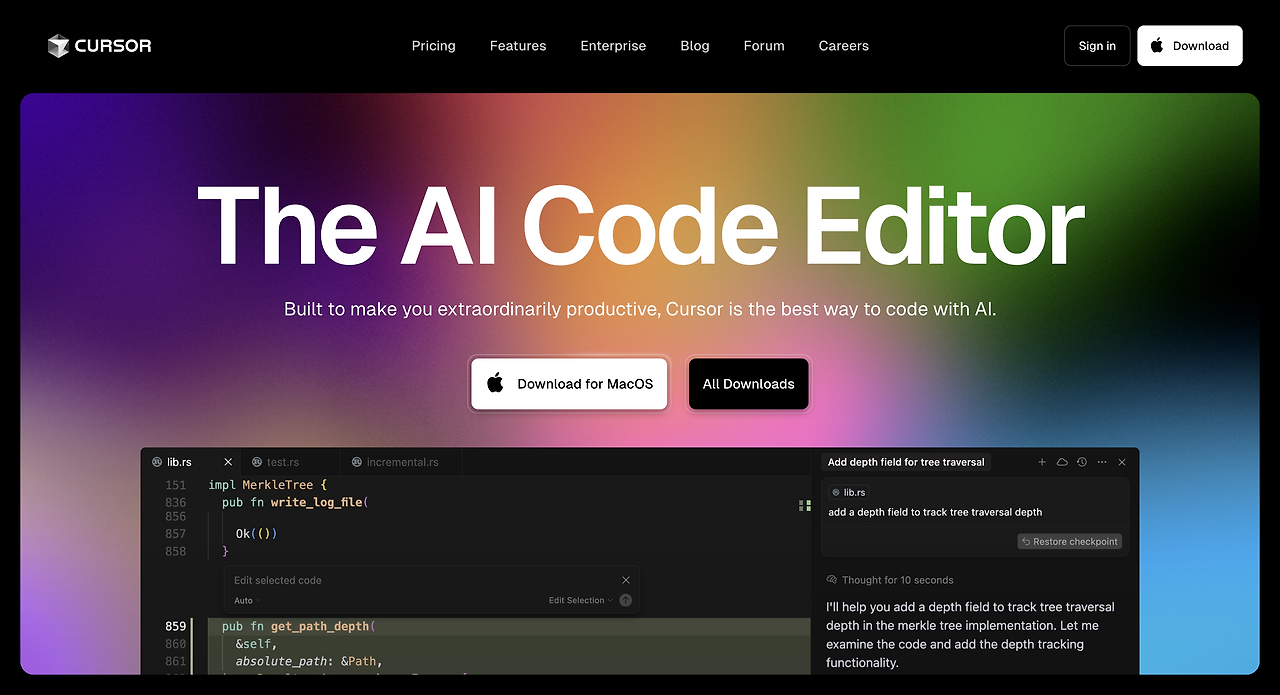Click the cloud icon in chat panel
The image size is (1280, 695).
[1062, 462]
